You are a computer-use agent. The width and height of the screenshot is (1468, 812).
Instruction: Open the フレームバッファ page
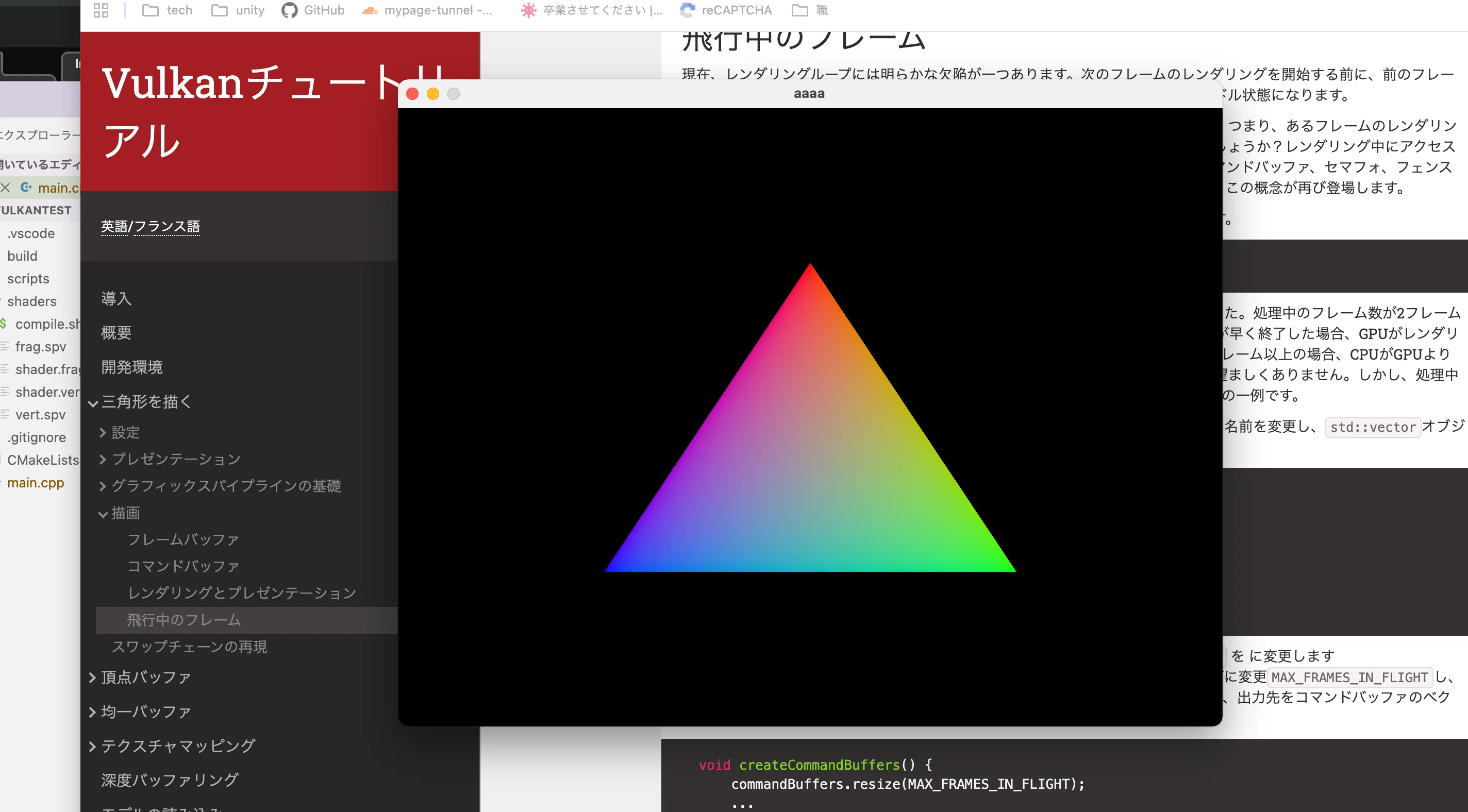coord(183,539)
